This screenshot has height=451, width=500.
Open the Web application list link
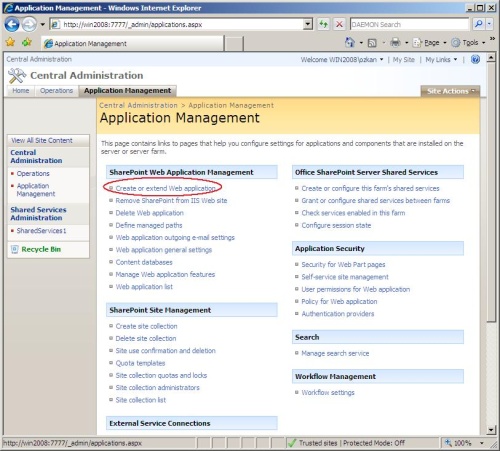click(144, 287)
